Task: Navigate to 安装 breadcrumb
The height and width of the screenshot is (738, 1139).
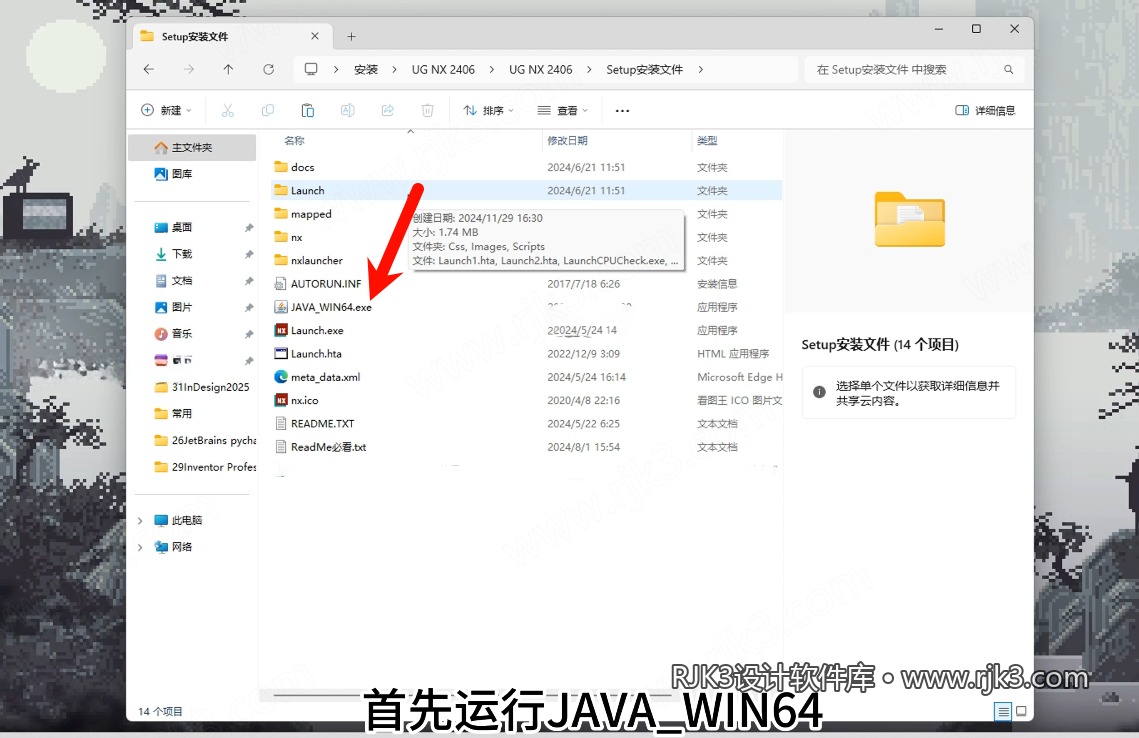Action: coord(366,70)
